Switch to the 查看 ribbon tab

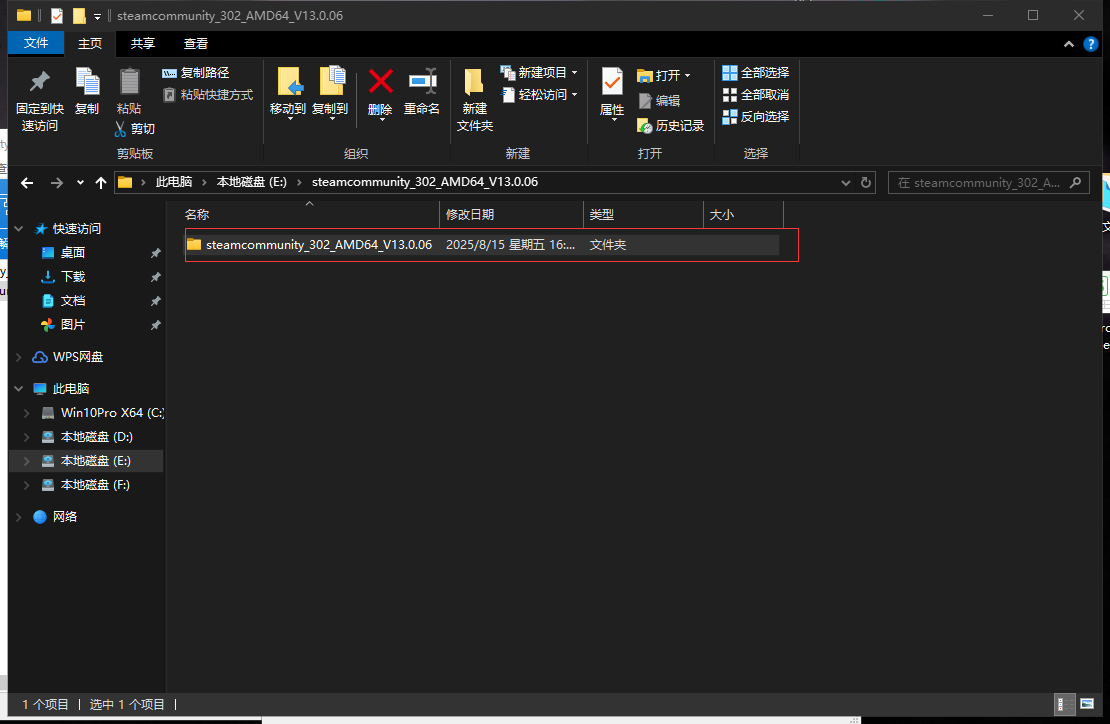click(x=195, y=43)
